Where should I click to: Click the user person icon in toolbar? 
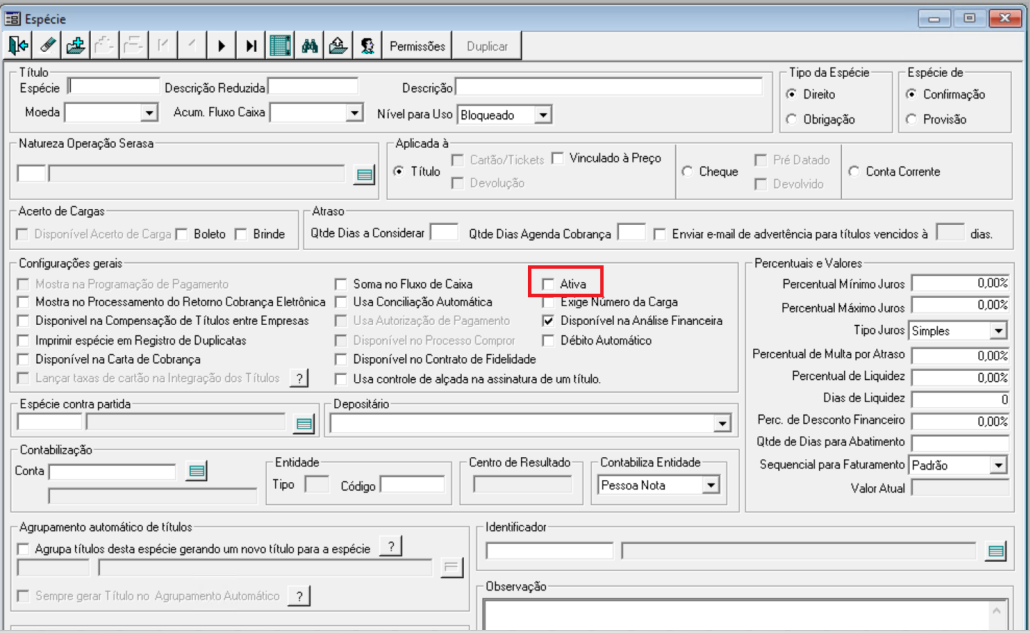pyautogui.click(x=367, y=46)
